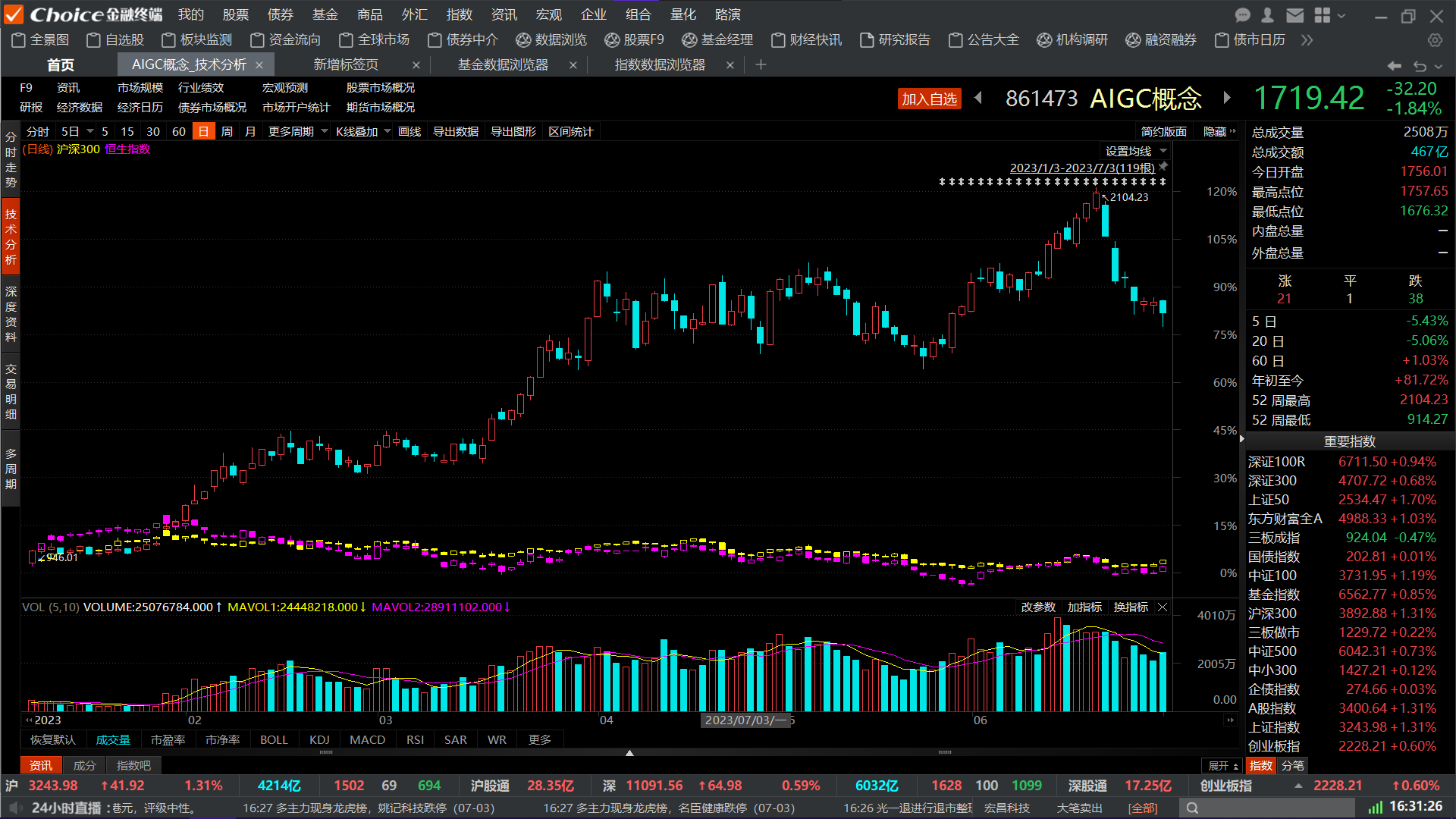Open the 设置均线 dropdown
Viewport: 1456px width, 819px height.
pyautogui.click(x=1135, y=151)
